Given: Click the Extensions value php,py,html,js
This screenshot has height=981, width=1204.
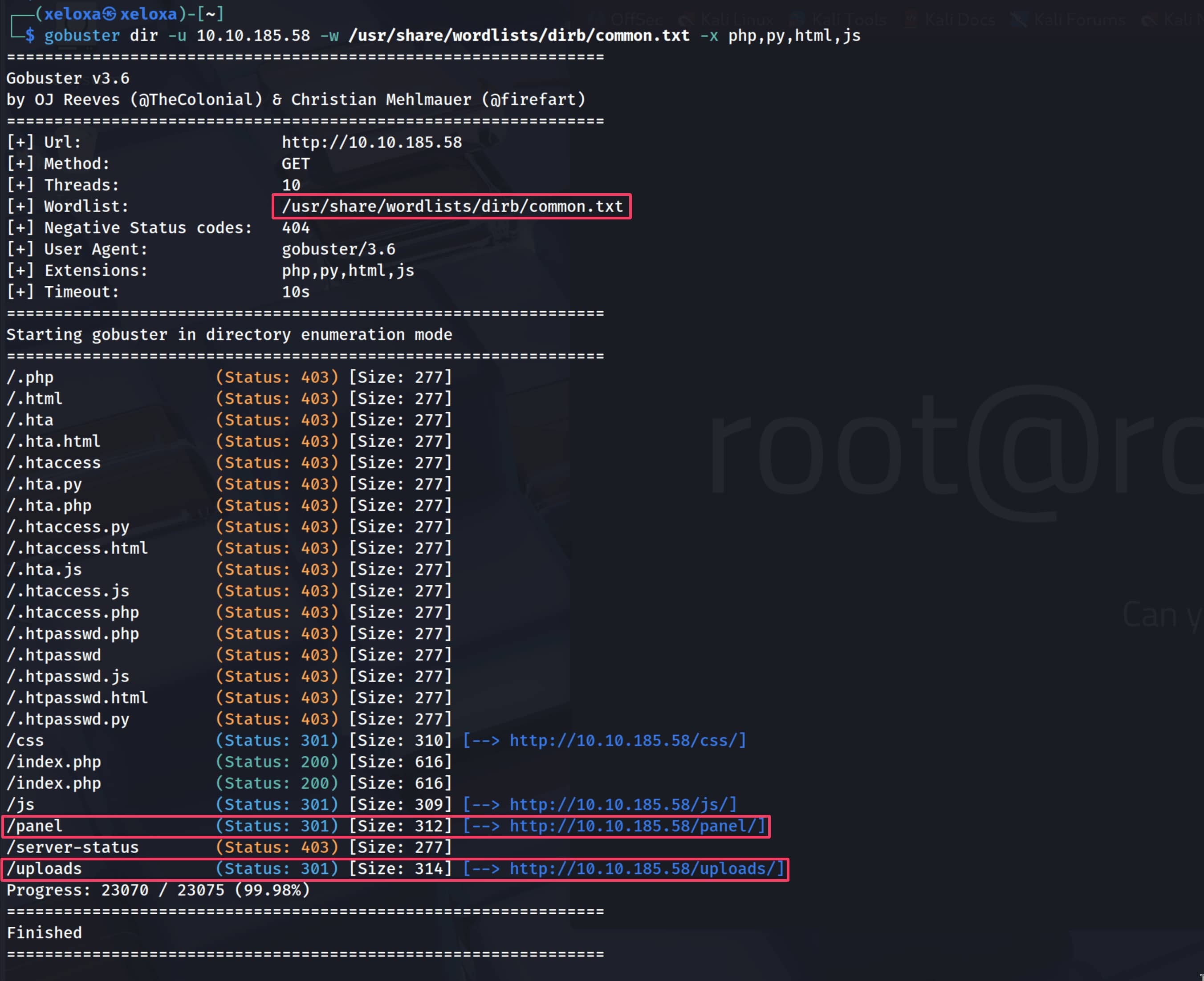Looking at the screenshot, I should pyautogui.click(x=348, y=271).
